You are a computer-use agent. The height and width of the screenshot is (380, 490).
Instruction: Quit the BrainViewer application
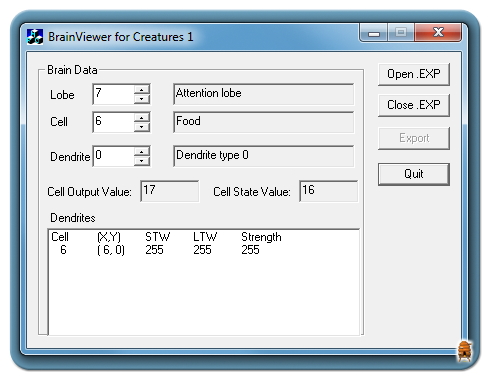pos(414,174)
